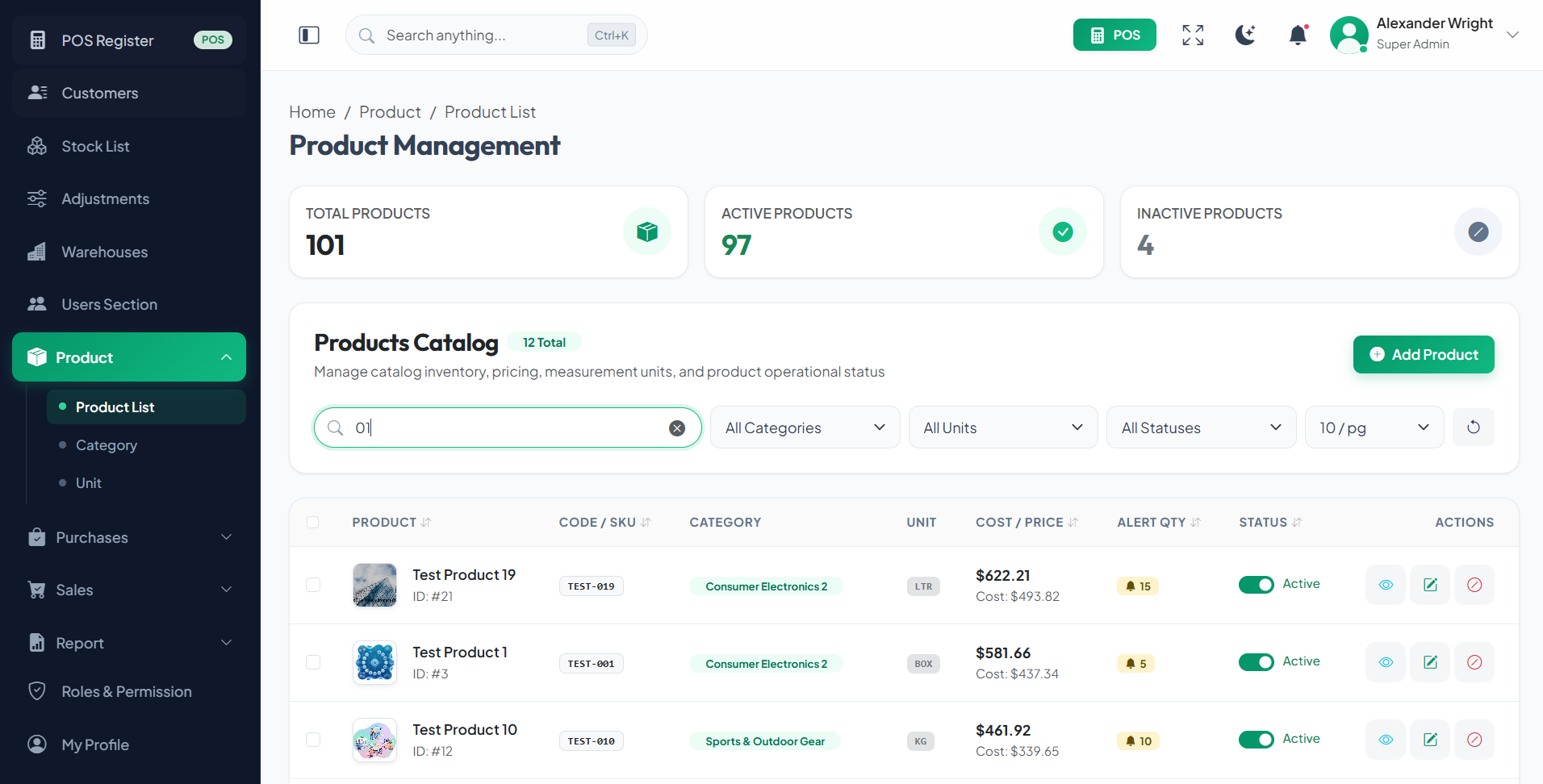Open the Category submenu item

pos(107,445)
